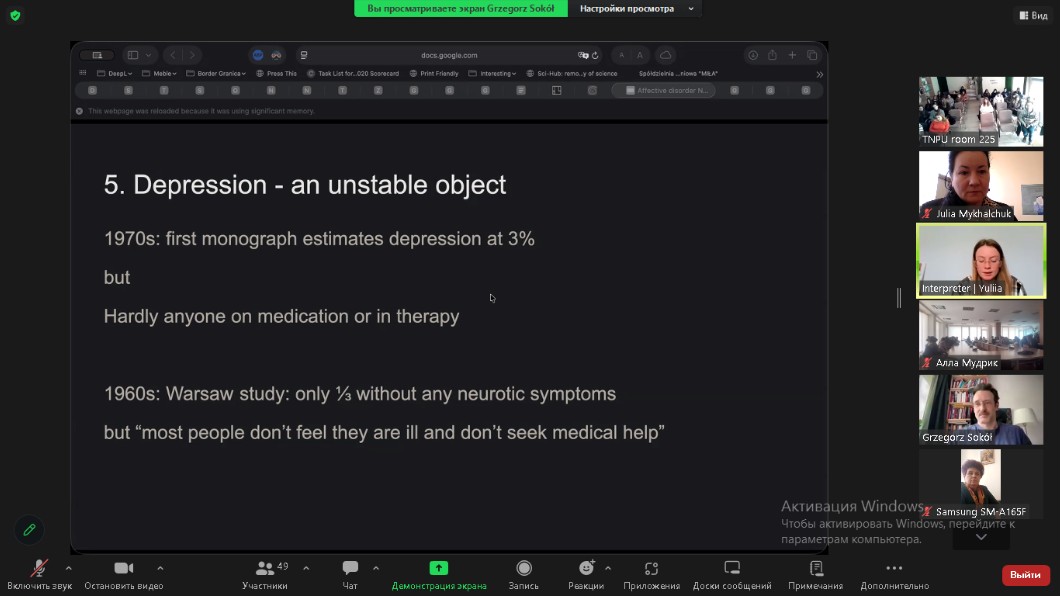Click the green encryption shield icon
The image size is (1061, 598).
(15, 15)
